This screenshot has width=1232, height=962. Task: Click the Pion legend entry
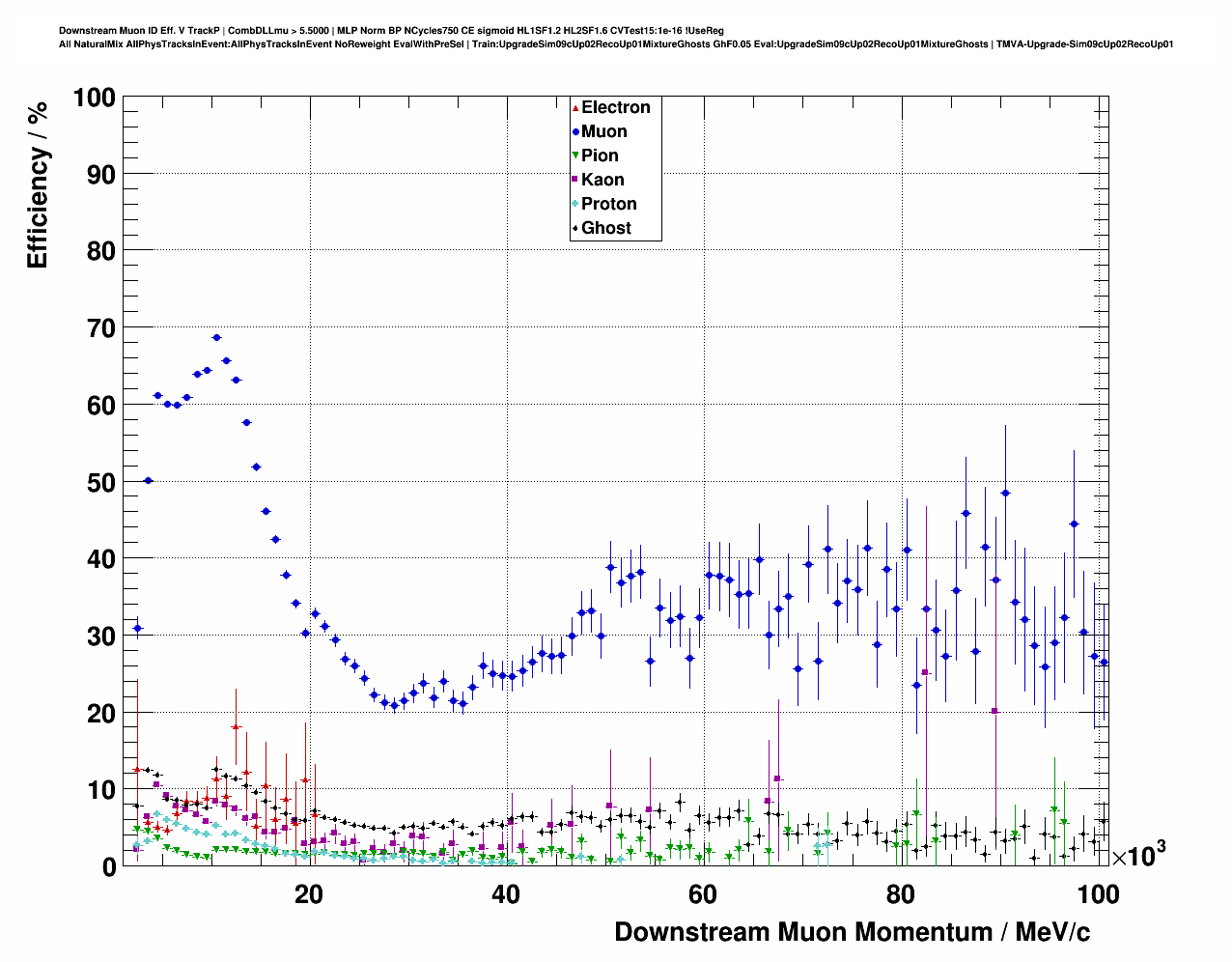click(596, 156)
